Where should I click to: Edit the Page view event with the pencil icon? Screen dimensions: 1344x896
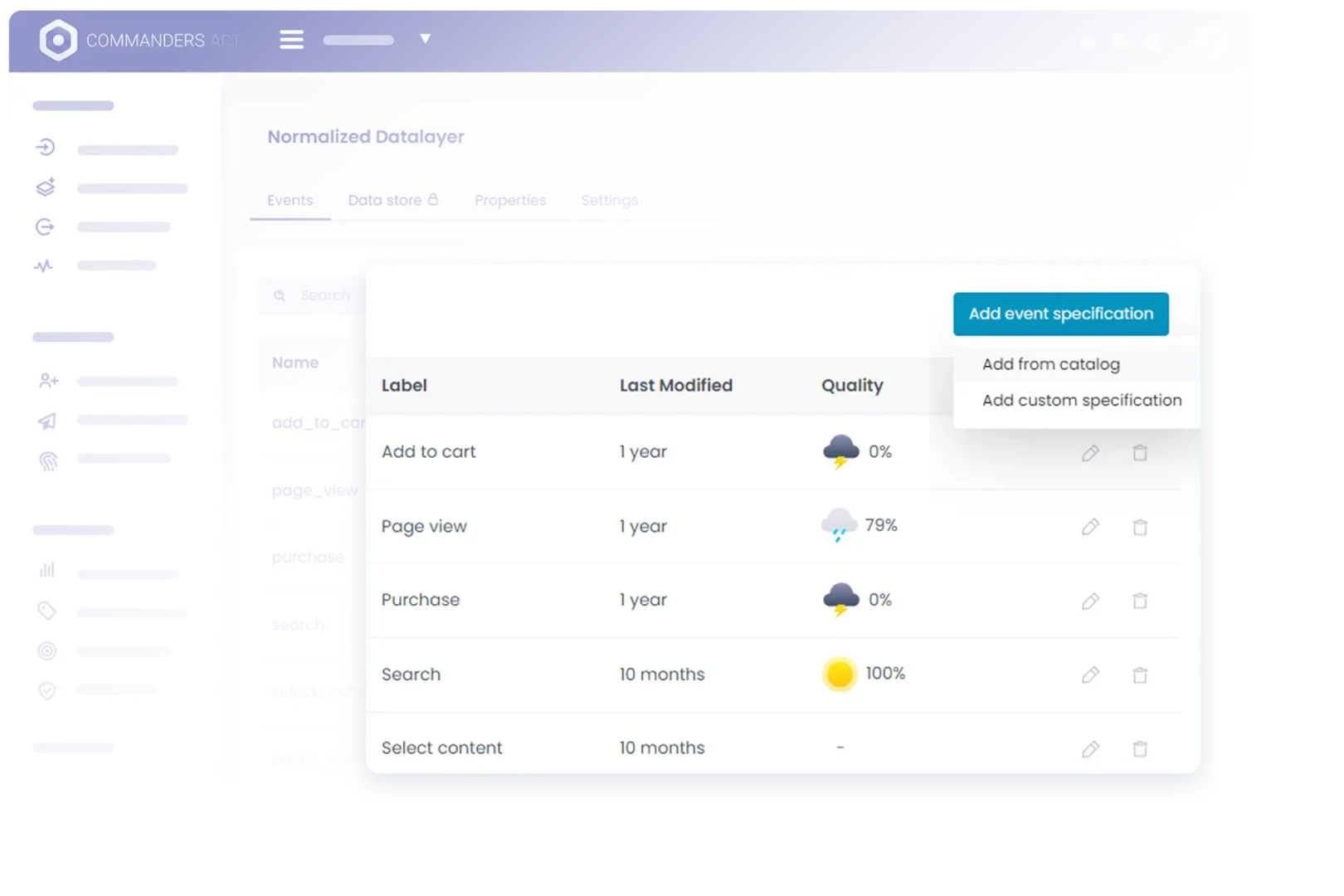click(x=1090, y=526)
